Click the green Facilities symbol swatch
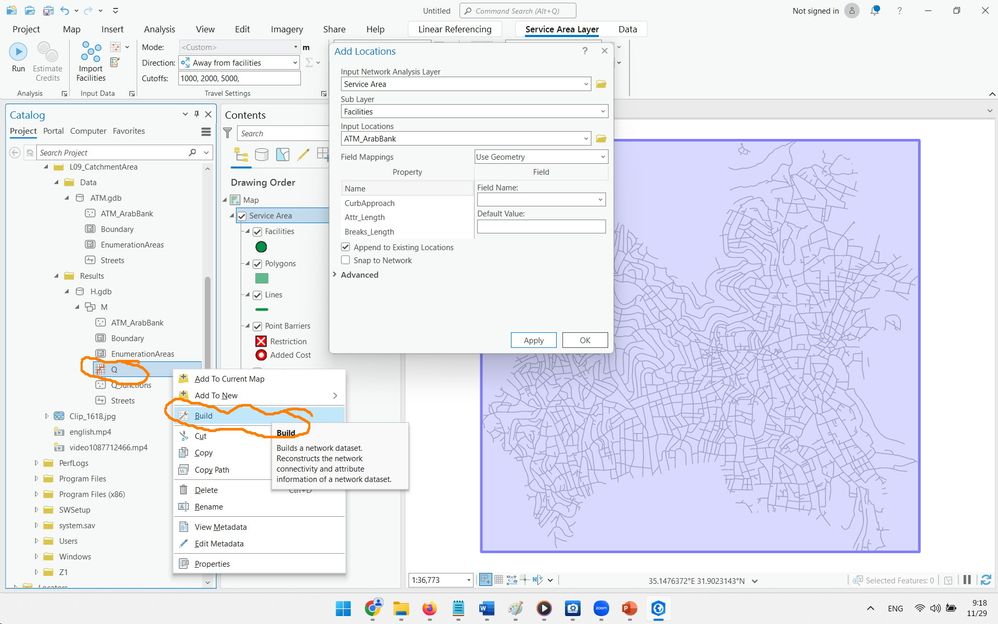The height and width of the screenshot is (624, 998). [261, 247]
